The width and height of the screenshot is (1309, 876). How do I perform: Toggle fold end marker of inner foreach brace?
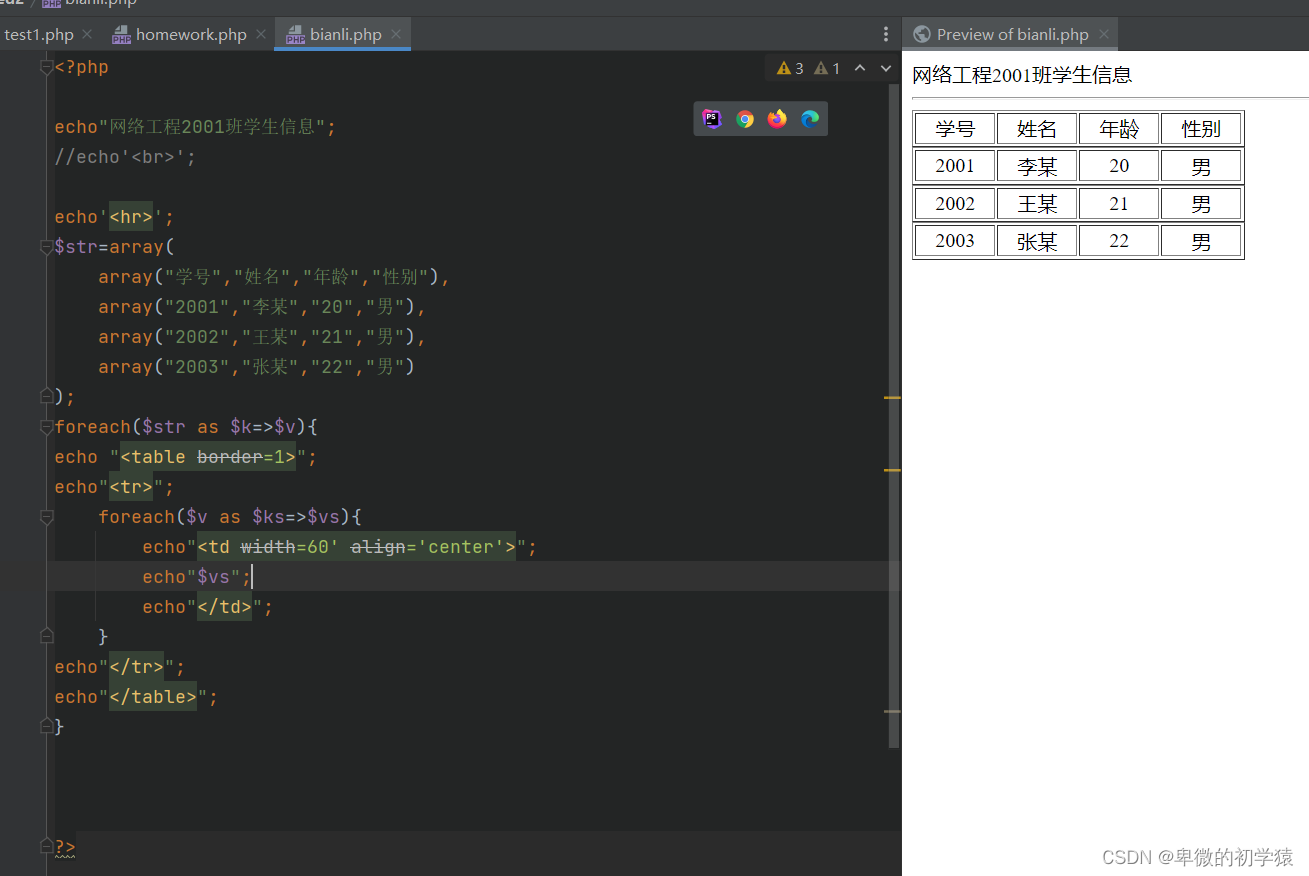(46, 636)
